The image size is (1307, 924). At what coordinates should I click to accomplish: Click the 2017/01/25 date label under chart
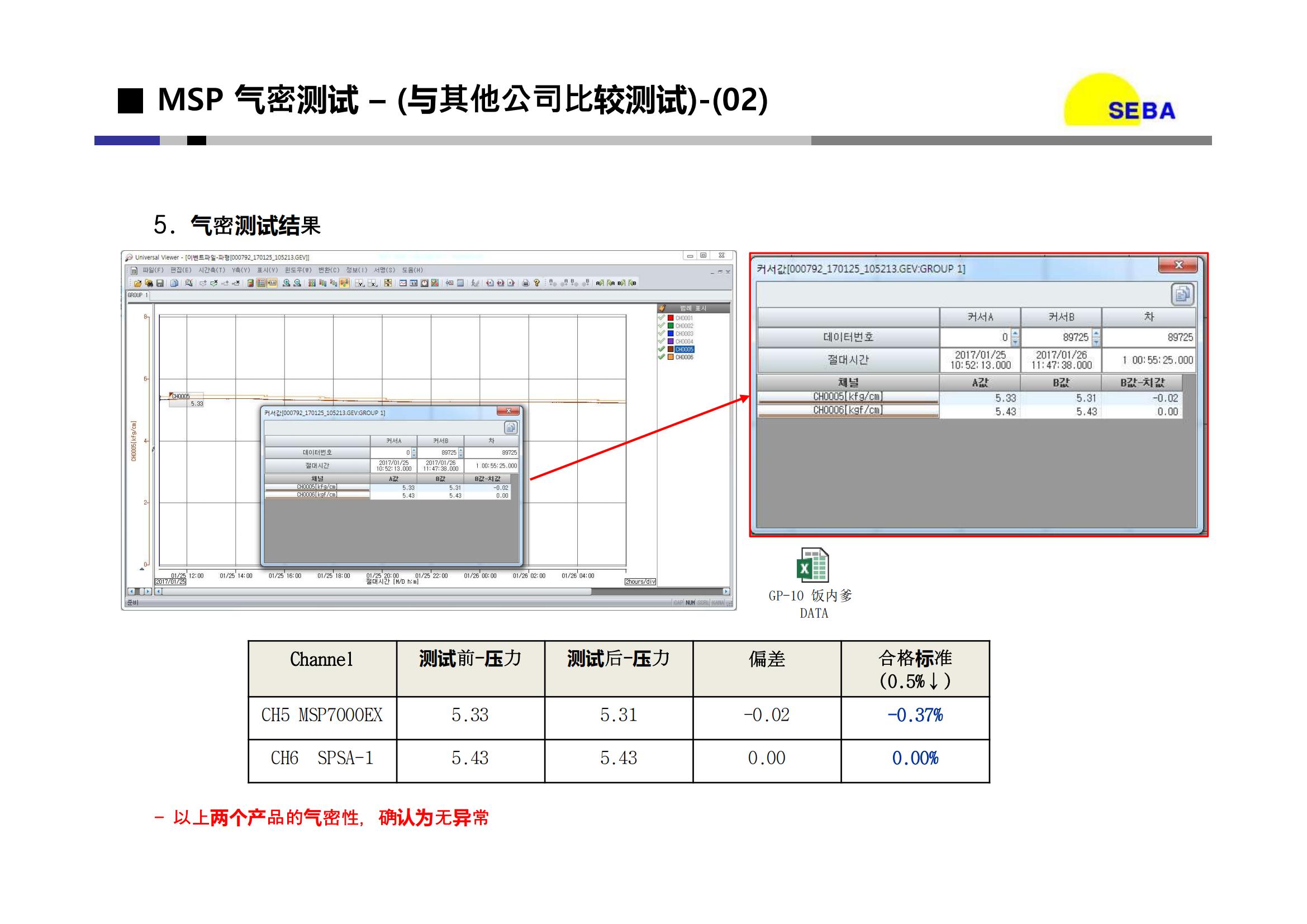pos(171,582)
